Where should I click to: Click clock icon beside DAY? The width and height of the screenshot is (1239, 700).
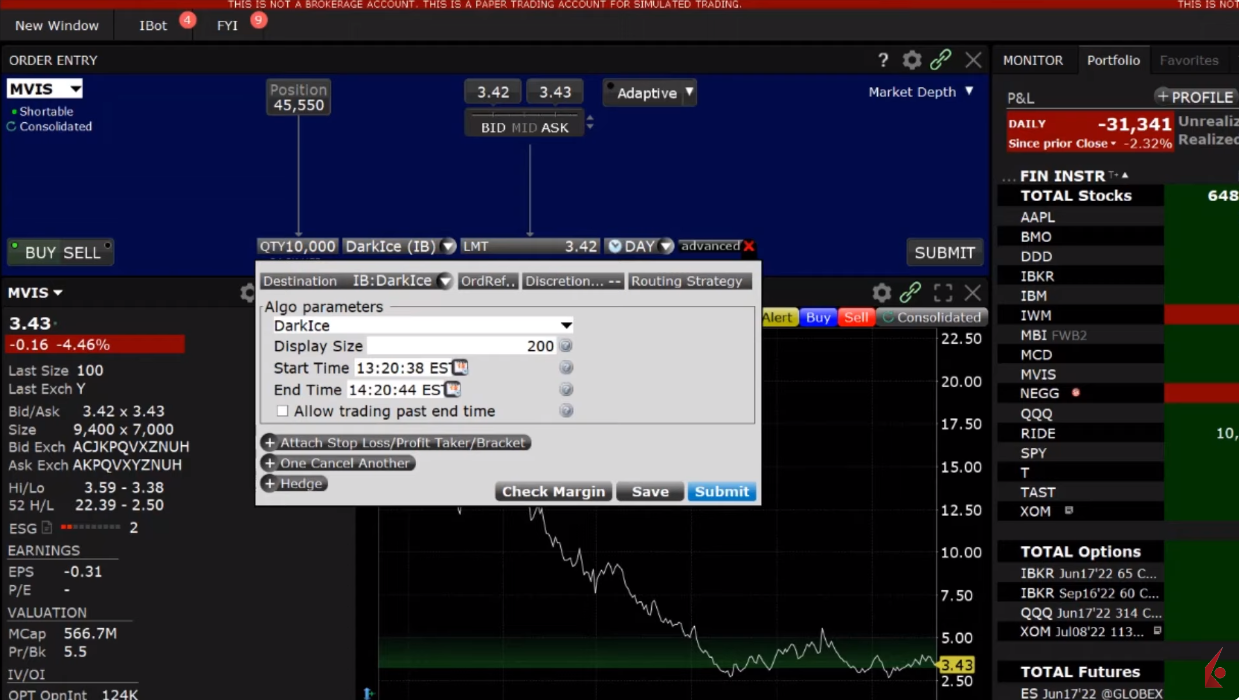coord(615,246)
